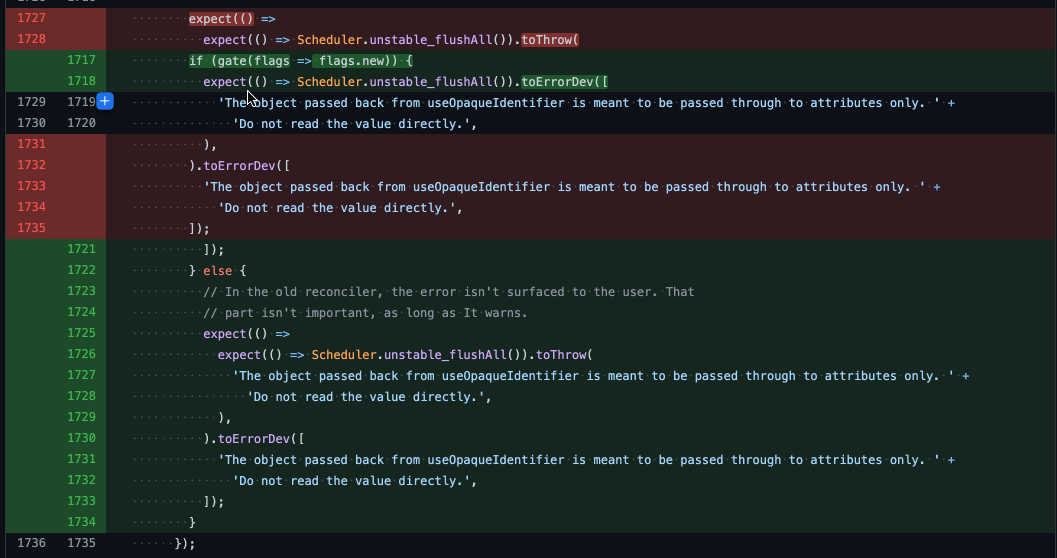1057x558 pixels.
Task: Click added line number 1723
Action: (x=81, y=290)
